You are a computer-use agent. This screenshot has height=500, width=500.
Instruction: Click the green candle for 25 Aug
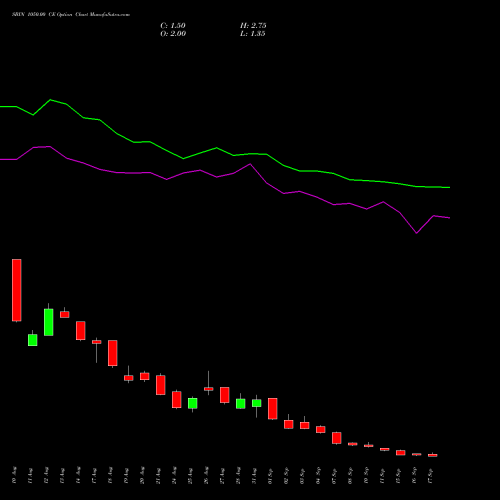coord(193,403)
